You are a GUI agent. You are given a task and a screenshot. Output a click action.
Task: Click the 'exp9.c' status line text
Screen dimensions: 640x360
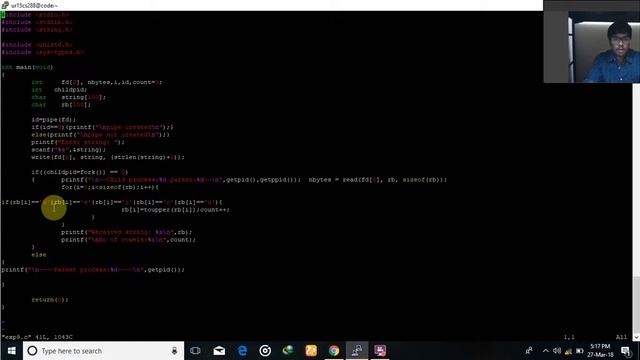37,337
